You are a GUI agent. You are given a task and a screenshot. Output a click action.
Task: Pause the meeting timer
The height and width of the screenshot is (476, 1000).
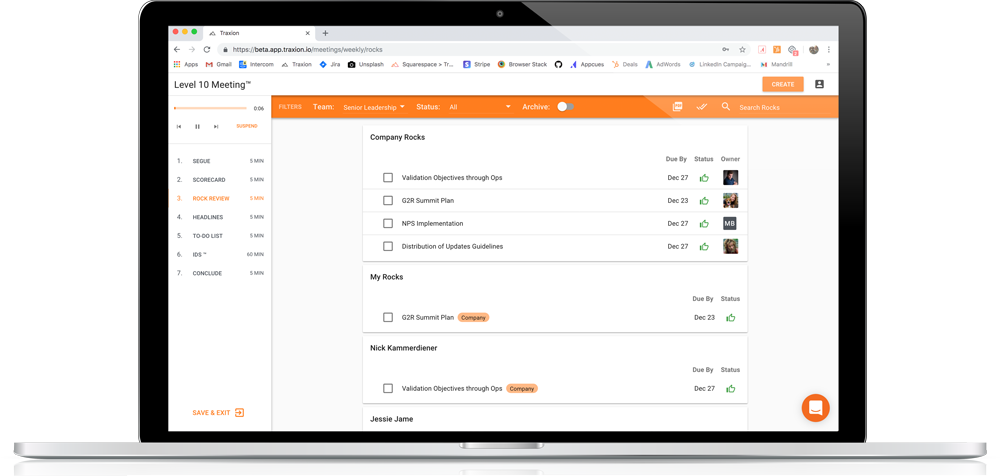point(197,127)
